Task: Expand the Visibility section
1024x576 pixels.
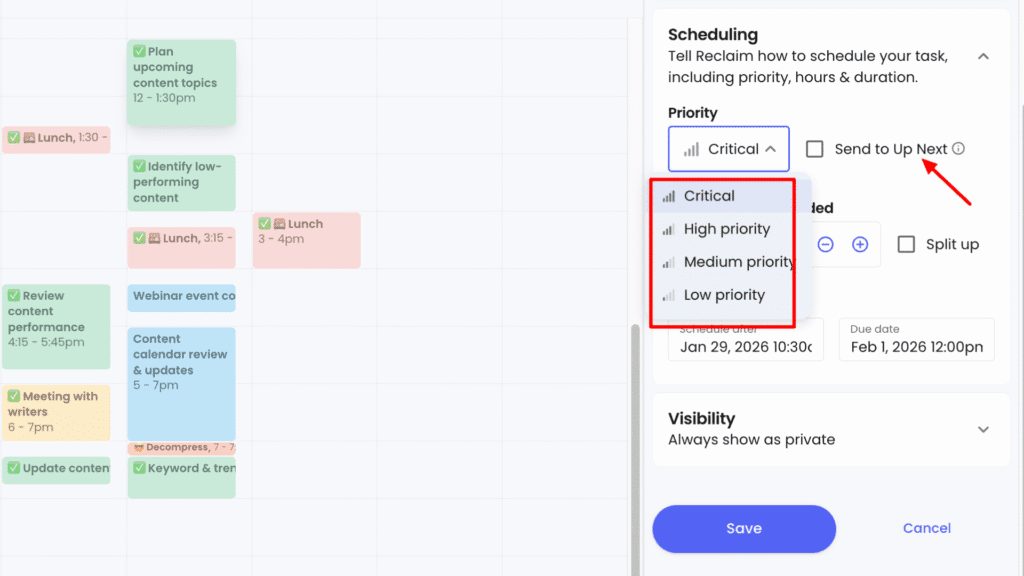Action: tap(983, 429)
